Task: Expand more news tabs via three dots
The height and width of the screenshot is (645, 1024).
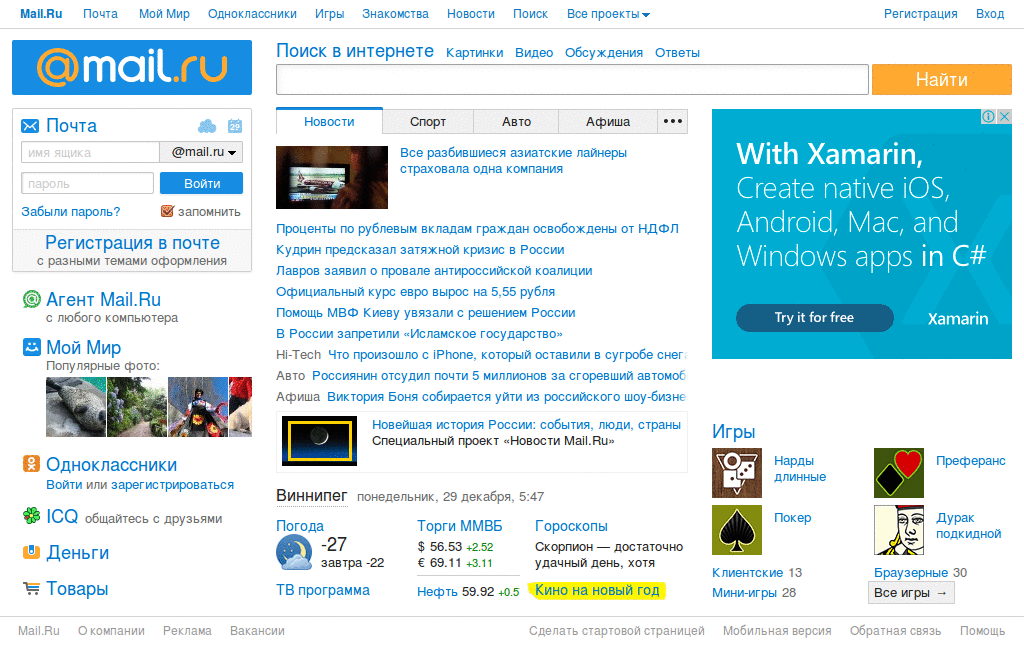Action: click(672, 121)
